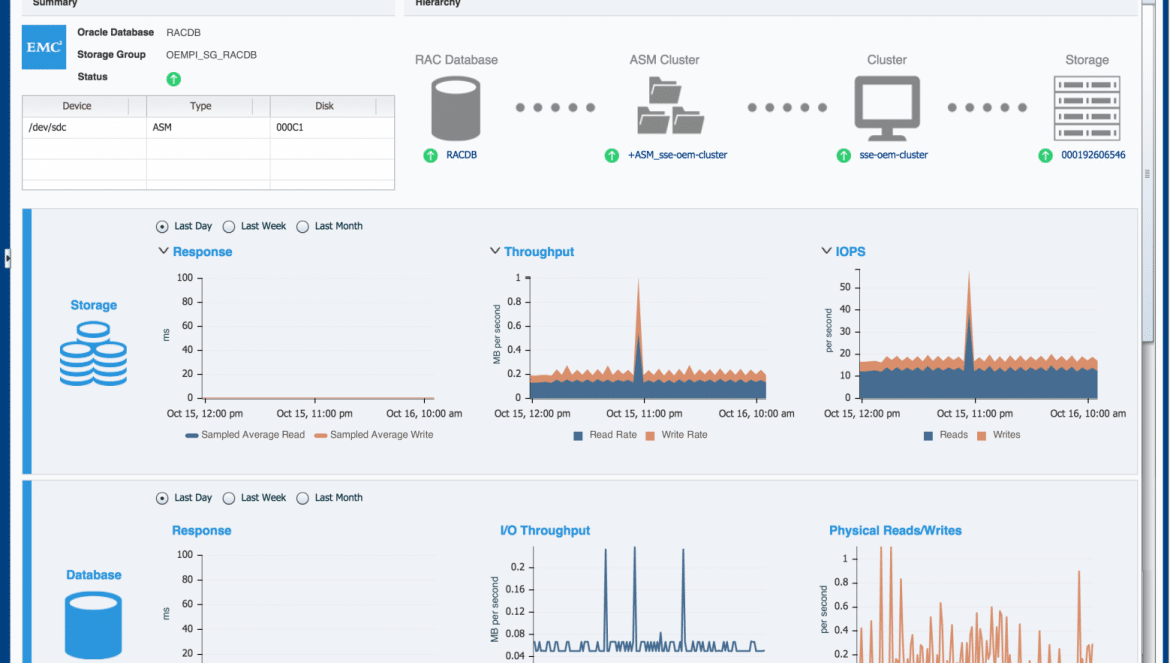Screen dimensions: 1170x663
Task: Click the EMC logo in Summary
Action: (44, 47)
